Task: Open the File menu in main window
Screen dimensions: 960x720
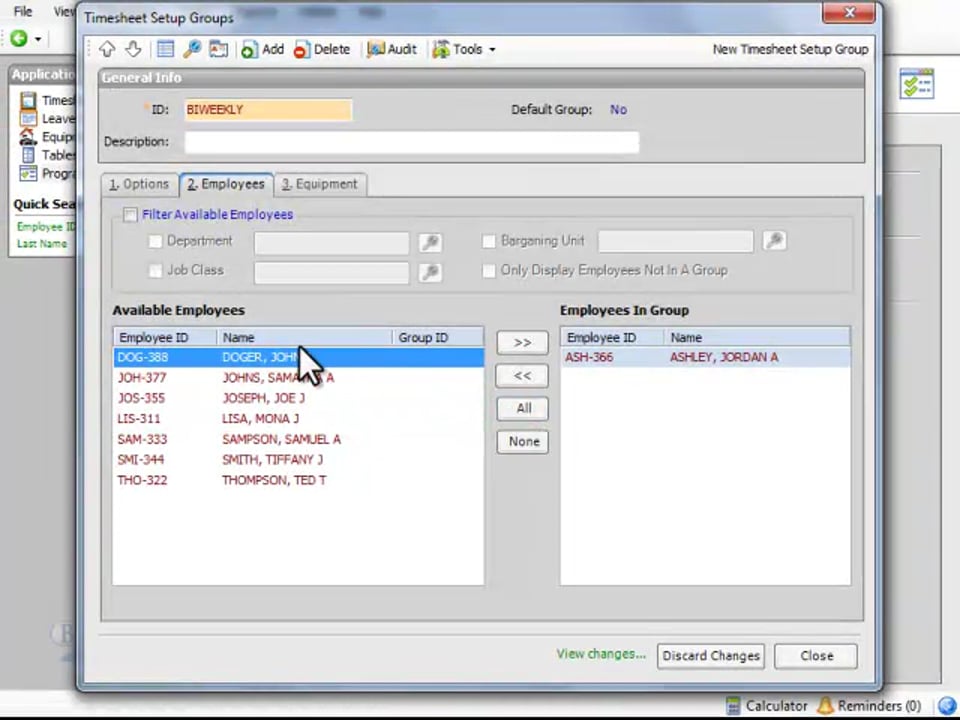Action: [23, 12]
